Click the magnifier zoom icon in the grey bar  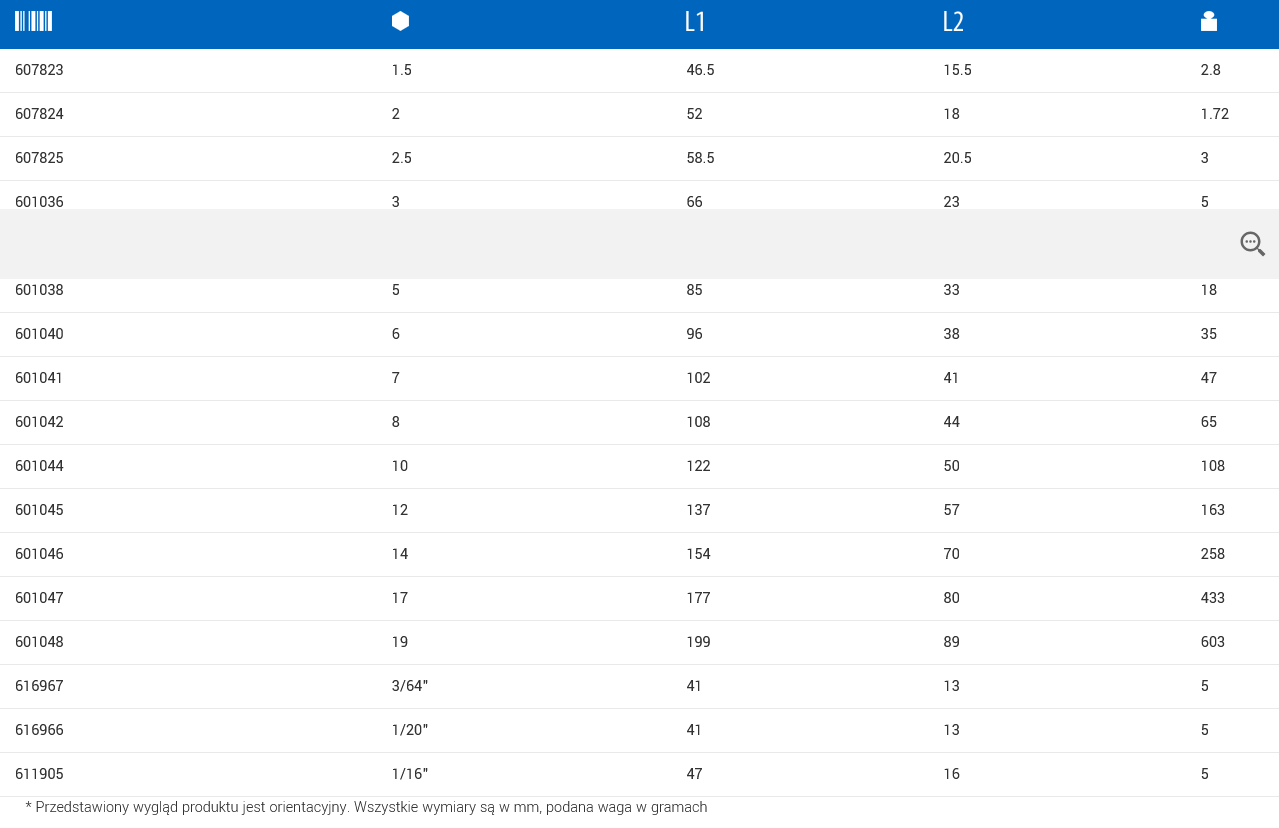[x=1252, y=243]
